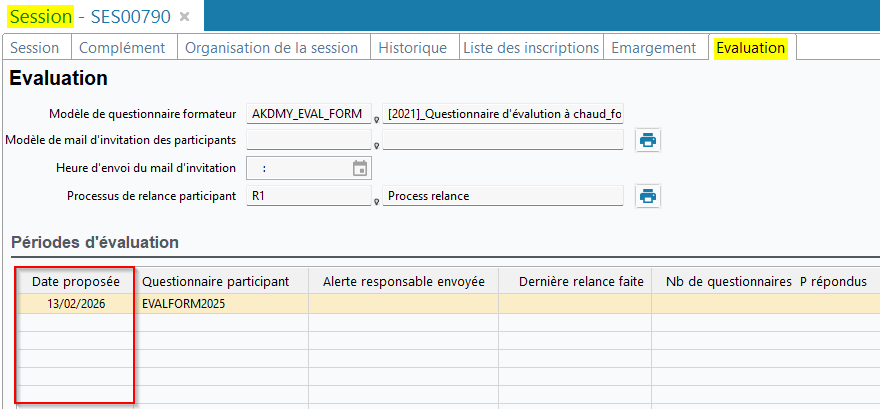Close the Session SES00790 tab
880x409 pixels.
point(185,17)
